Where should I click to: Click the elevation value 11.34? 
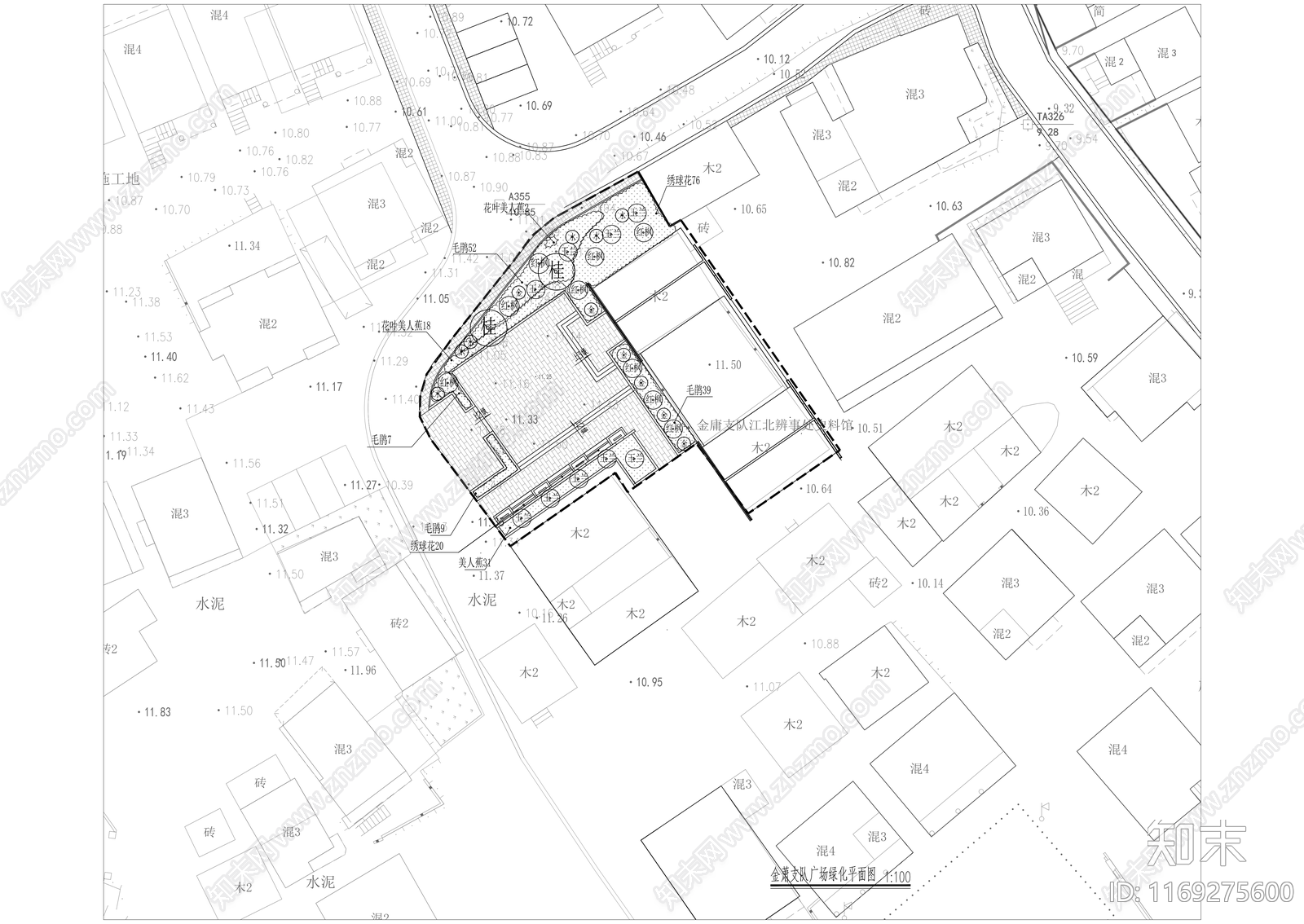pyautogui.click(x=248, y=246)
